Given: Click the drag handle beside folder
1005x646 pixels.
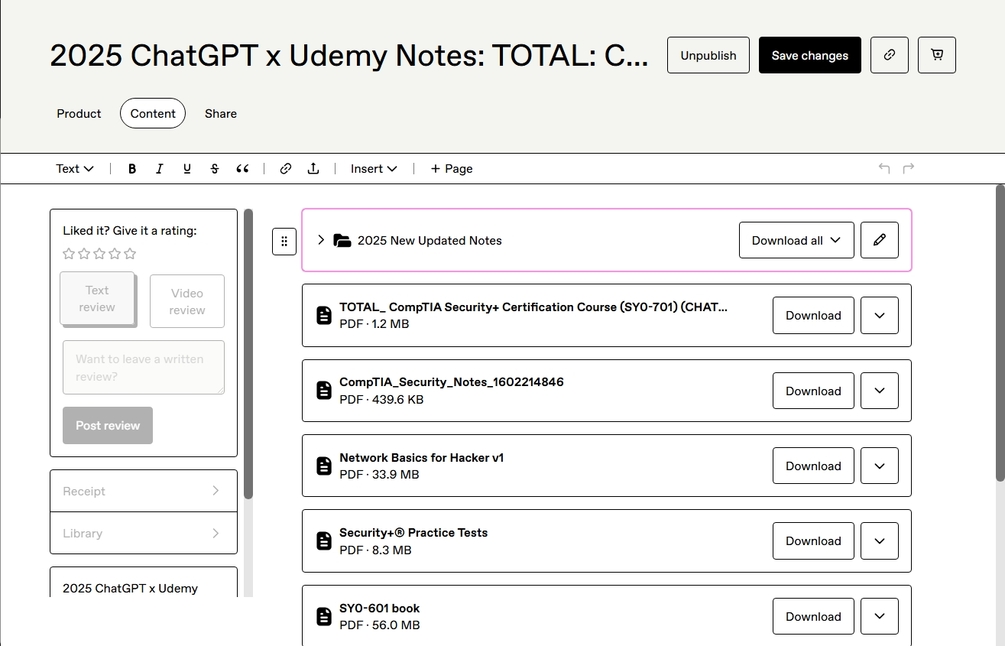Looking at the screenshot, I should coord(284,242).
